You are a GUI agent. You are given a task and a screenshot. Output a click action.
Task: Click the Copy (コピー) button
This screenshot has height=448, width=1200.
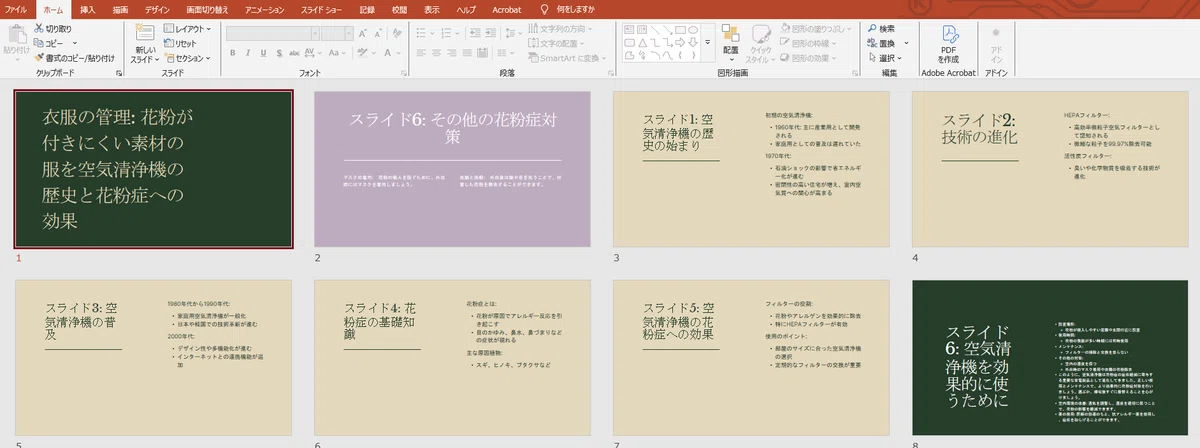click(48, 44)
